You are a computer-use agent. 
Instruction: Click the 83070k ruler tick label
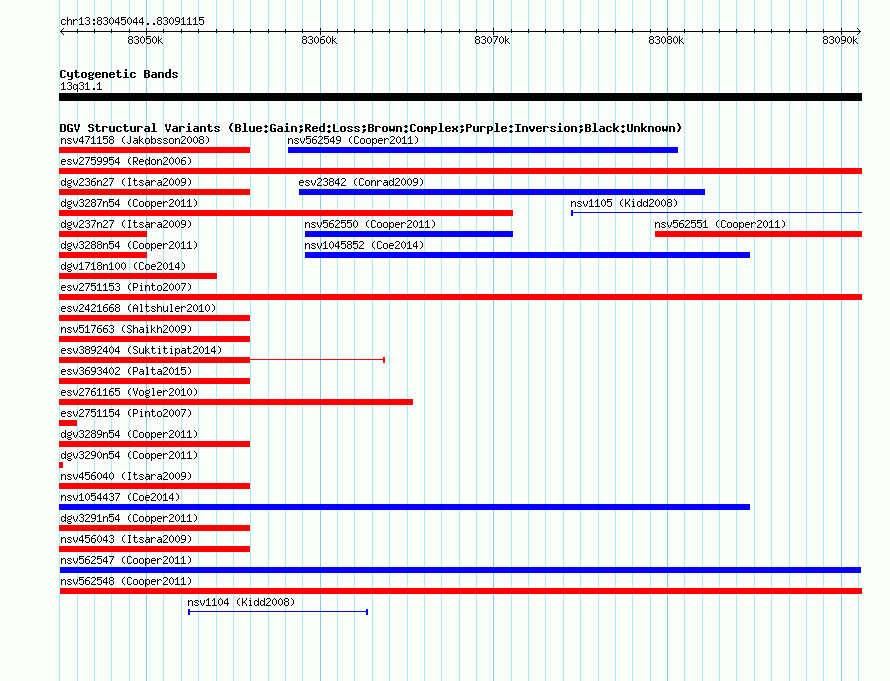492,40
